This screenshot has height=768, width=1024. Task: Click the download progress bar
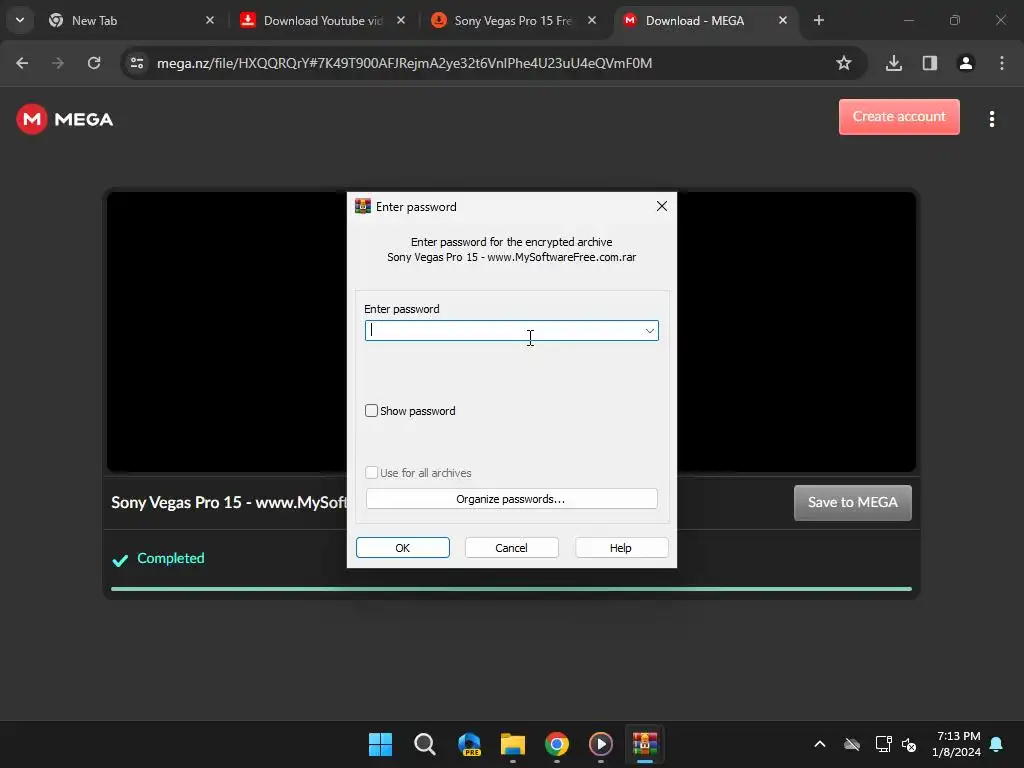(x=511, y=589)
